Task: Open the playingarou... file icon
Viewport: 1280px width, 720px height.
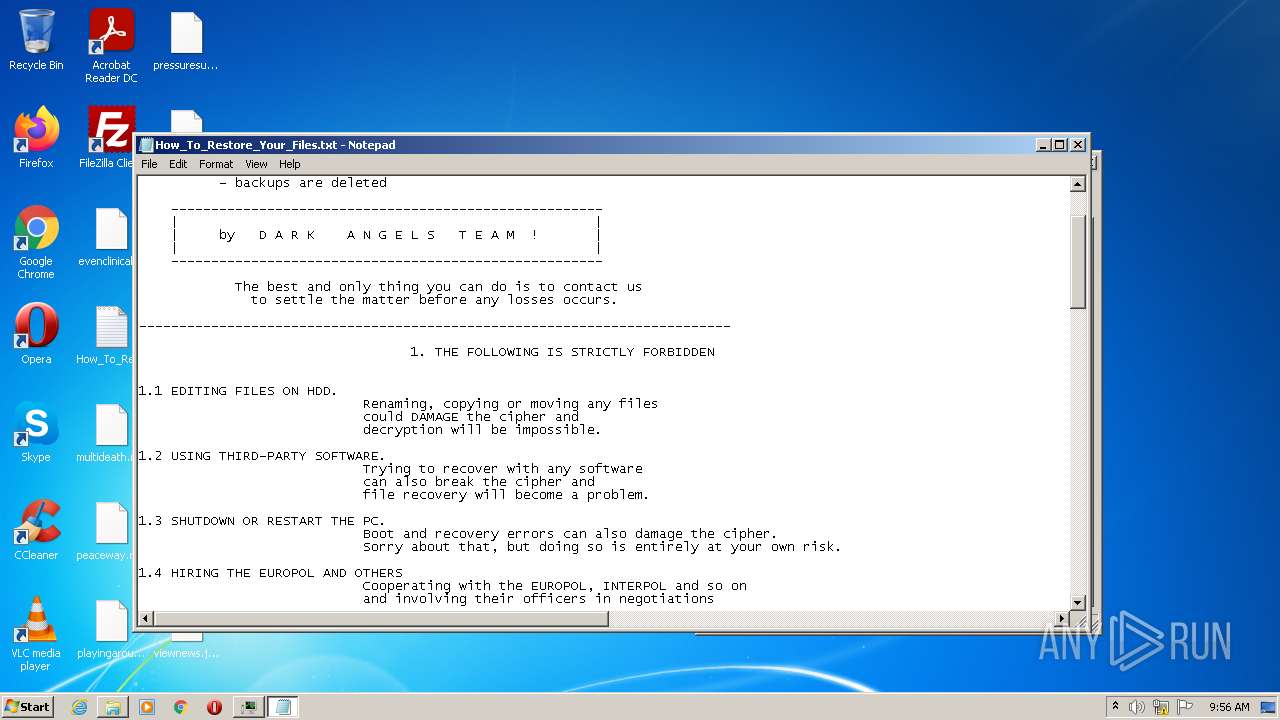Action: (110, 628)
